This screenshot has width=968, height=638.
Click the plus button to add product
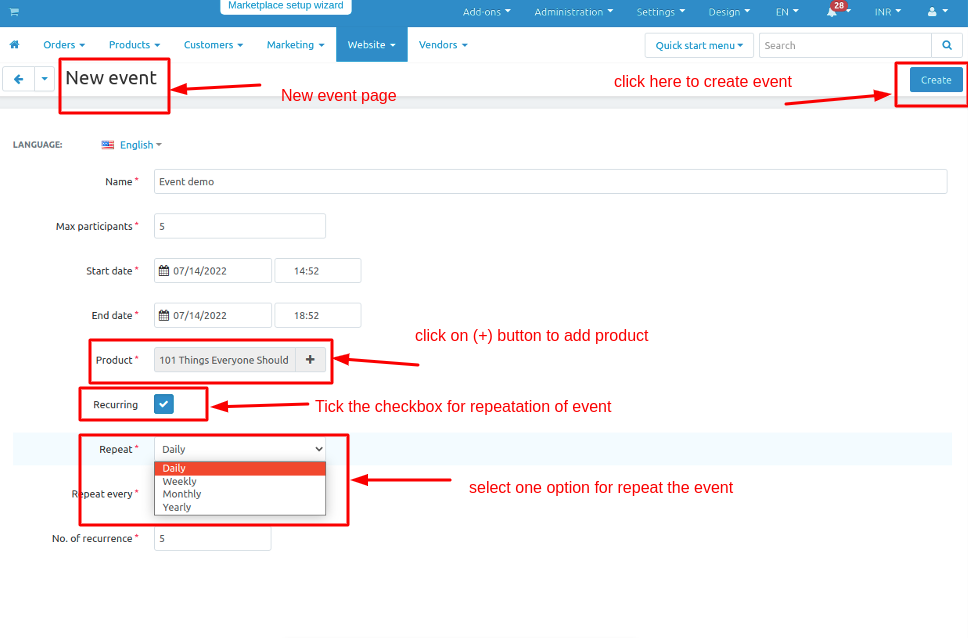point(310,360)
